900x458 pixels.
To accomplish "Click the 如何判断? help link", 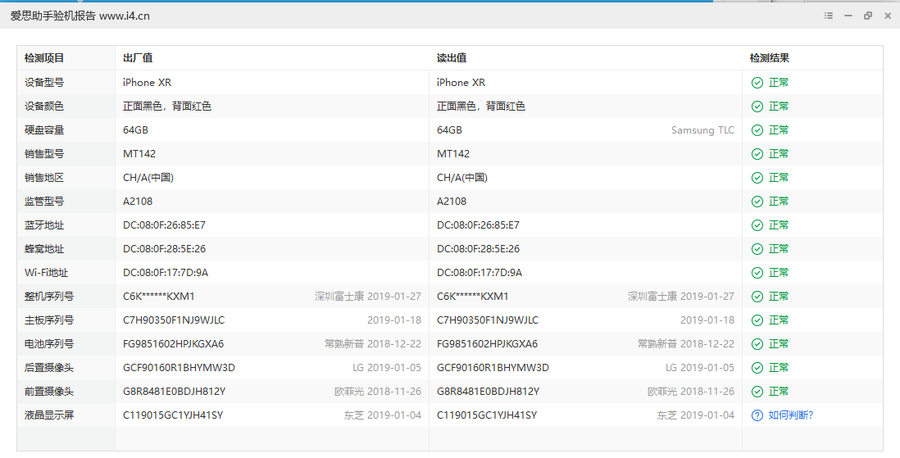I will [x=791, y=415].
